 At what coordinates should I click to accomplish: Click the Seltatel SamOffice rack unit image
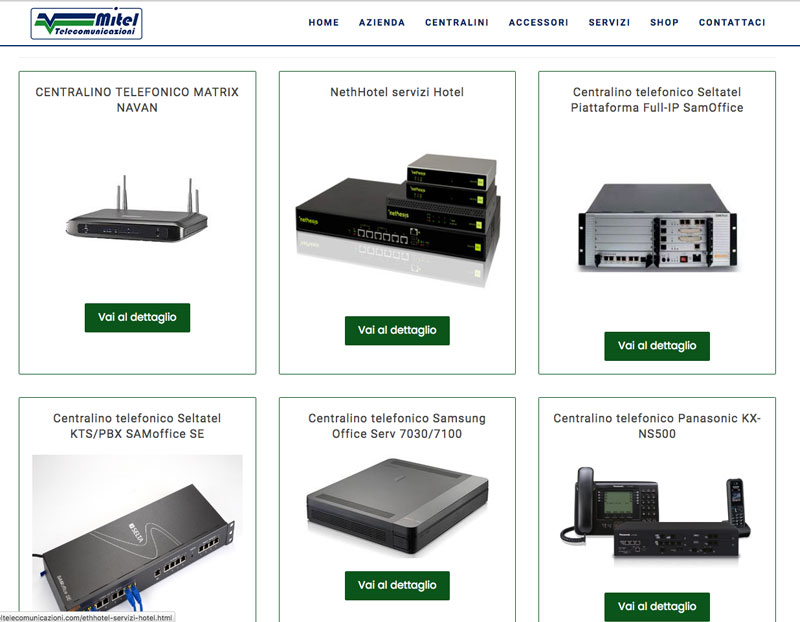(x=657, y=227)
